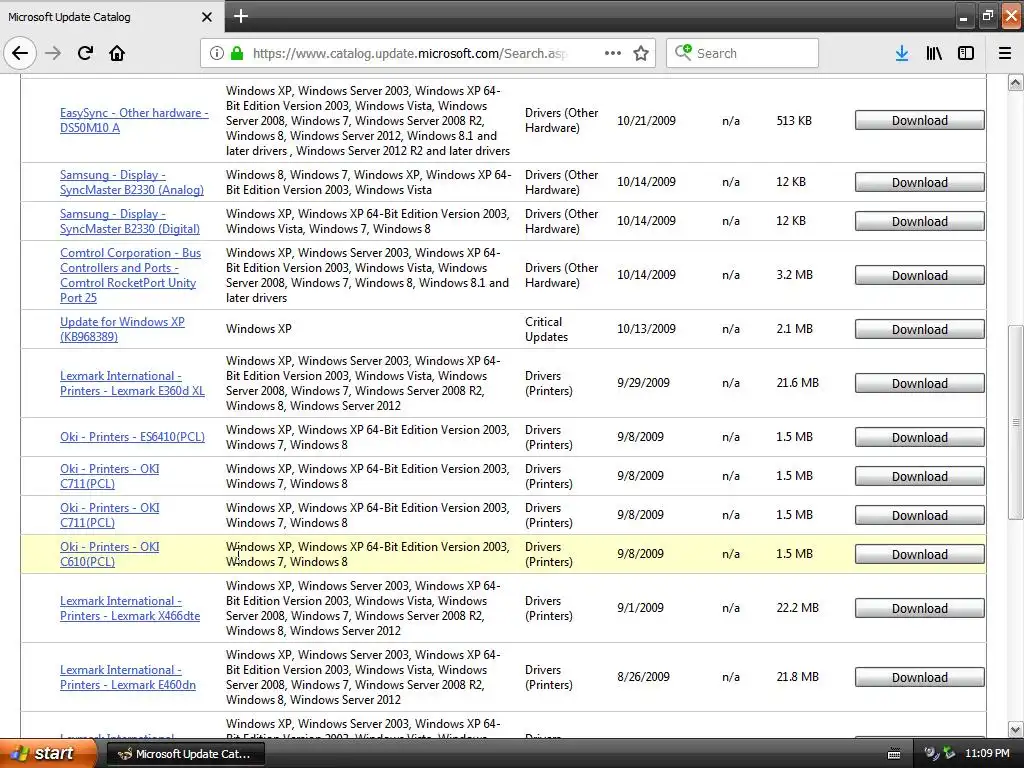Focus the browser Search box

(x=743, y=53)
